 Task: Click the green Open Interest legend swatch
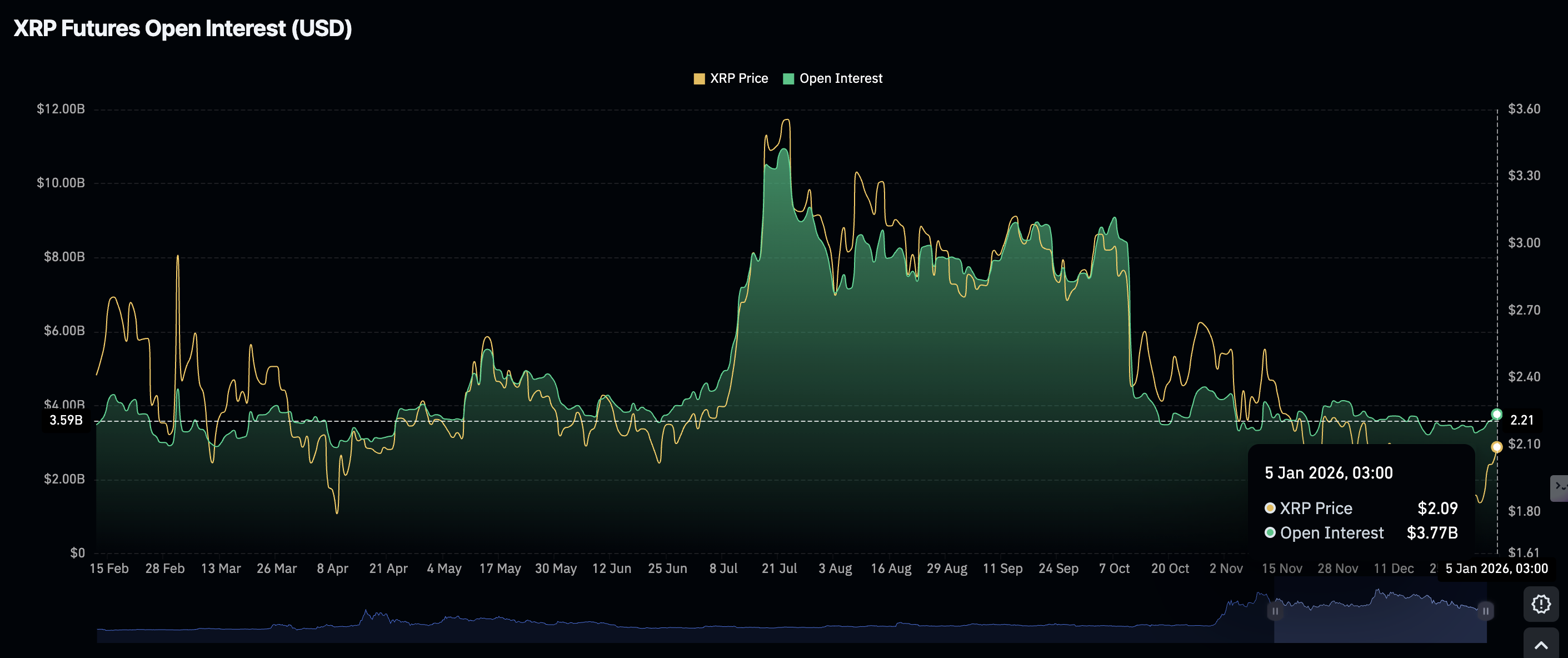[790, 78]
